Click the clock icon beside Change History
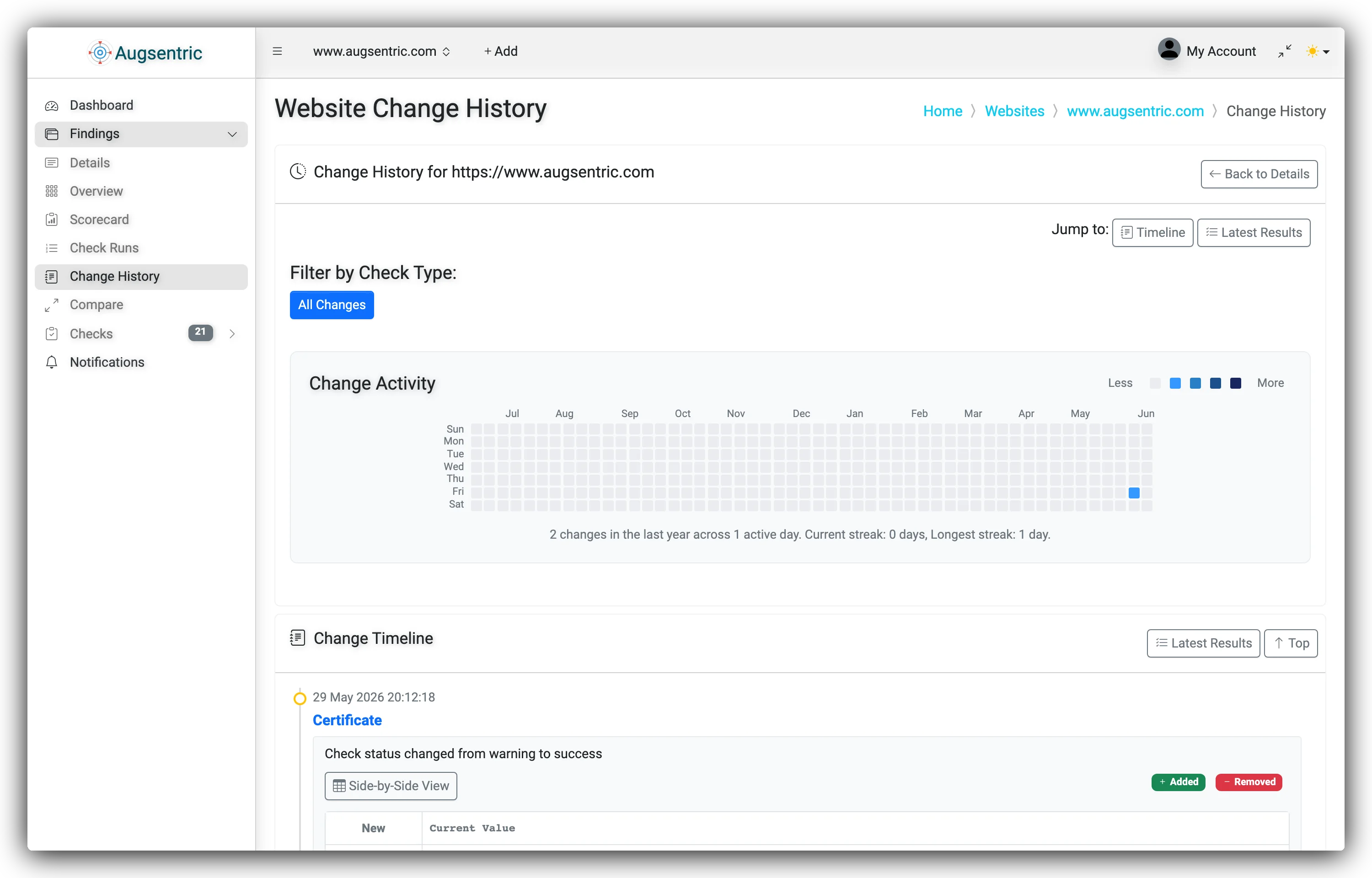This screenshot has width=1372, height=878. pos(298,171)
